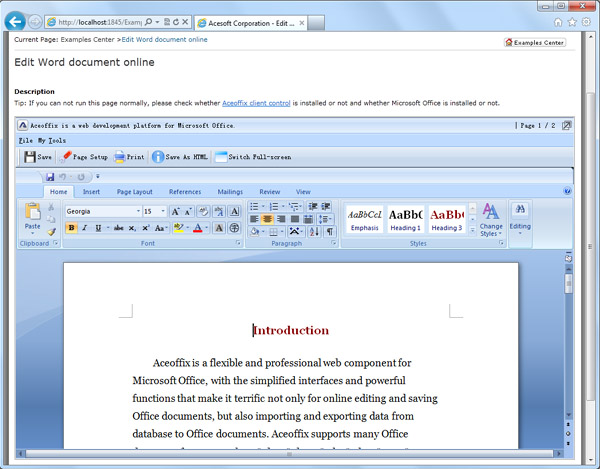Open the Georgia font name dropdown

point(139,211)
